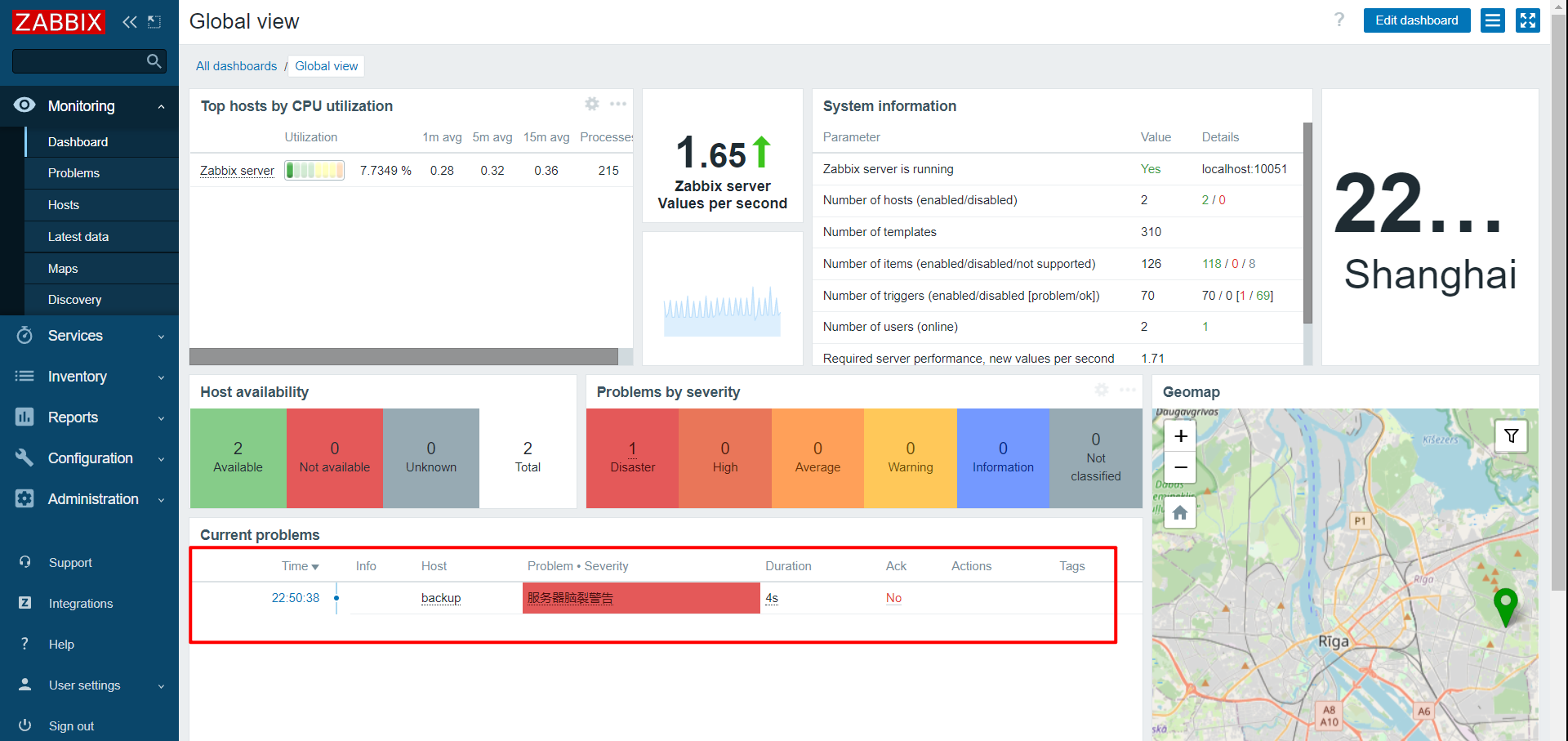
Task: Open CPU utilization widget three-dots menu
Action: [618, 104]
